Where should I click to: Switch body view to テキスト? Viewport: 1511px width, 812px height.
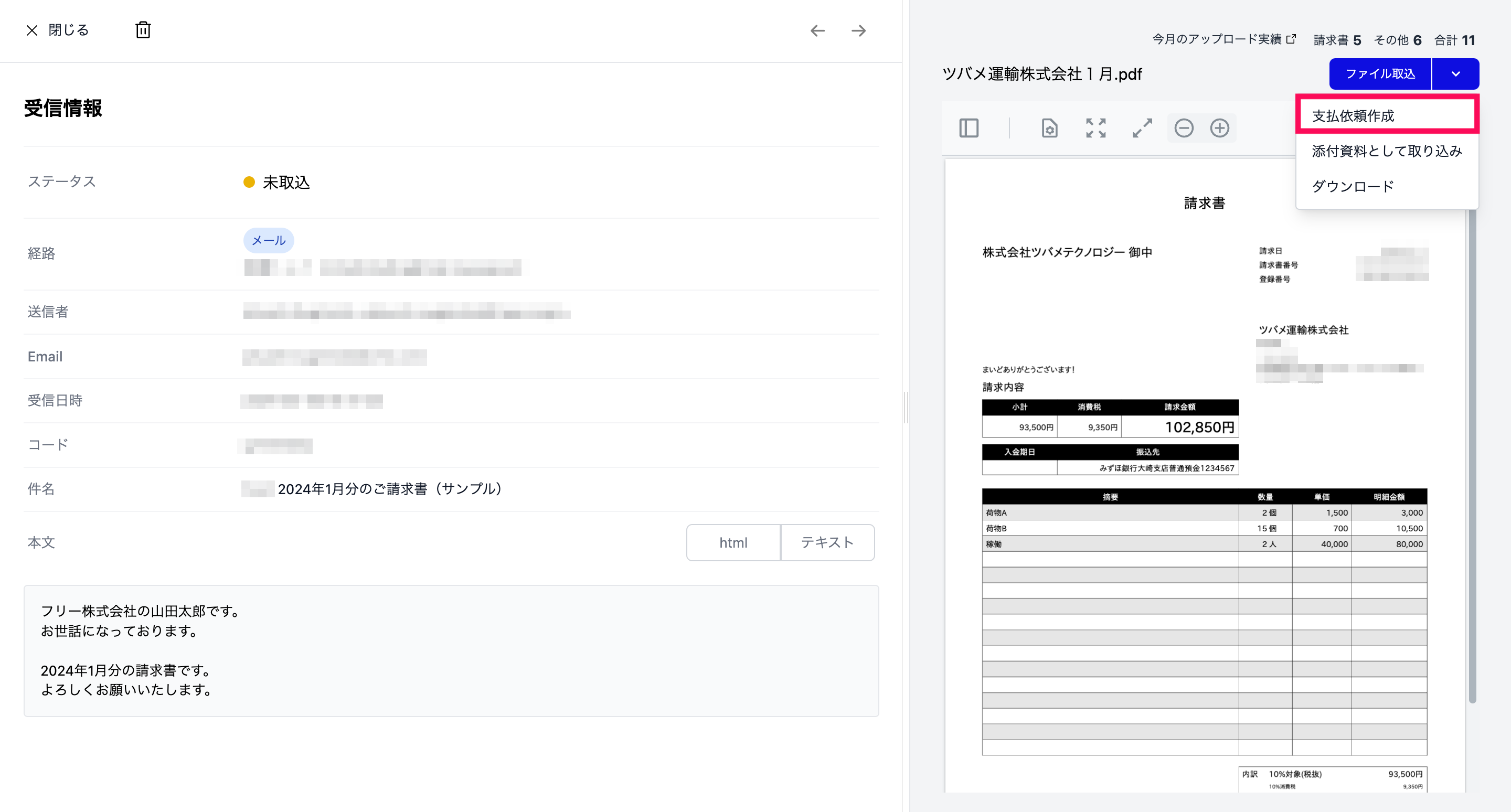pyautogui.click(x=827, y=542)
